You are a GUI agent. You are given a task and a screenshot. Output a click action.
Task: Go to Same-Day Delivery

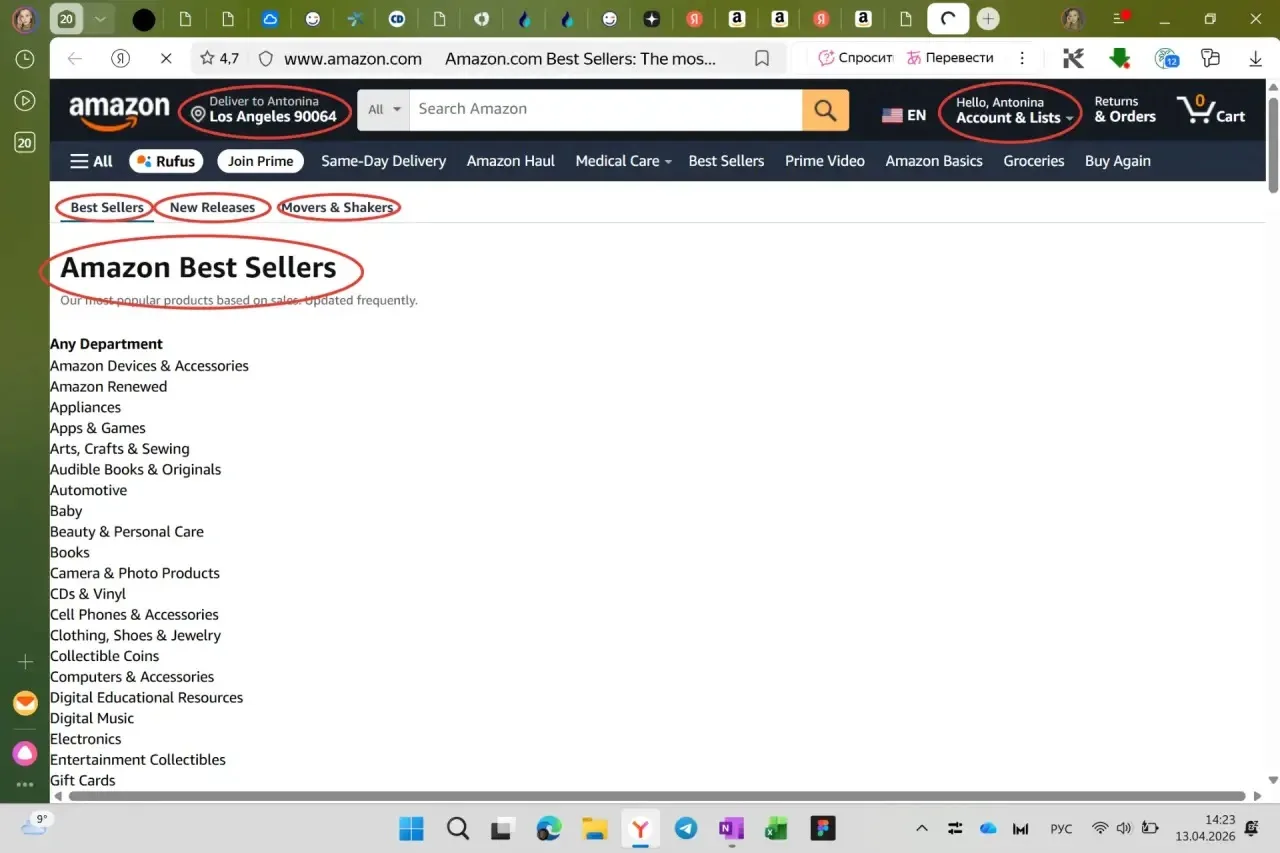point(384,161)
